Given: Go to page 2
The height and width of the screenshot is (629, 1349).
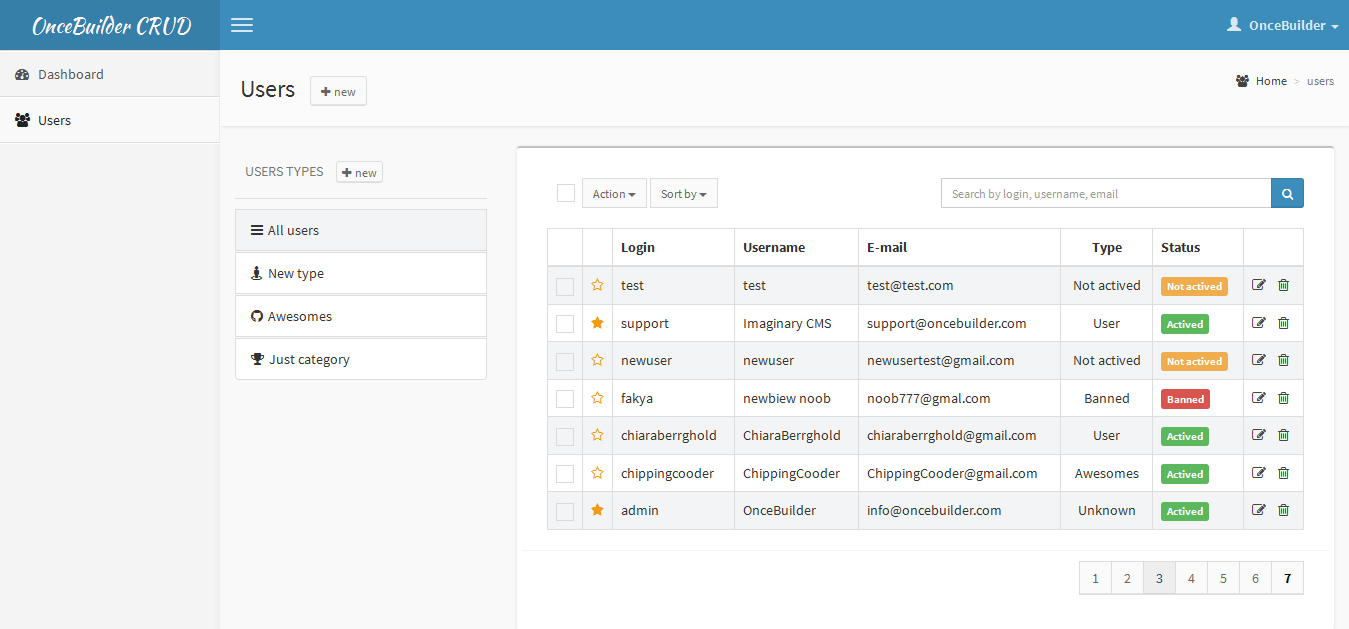Looking at the screenshot, I should click(1127, 578).
